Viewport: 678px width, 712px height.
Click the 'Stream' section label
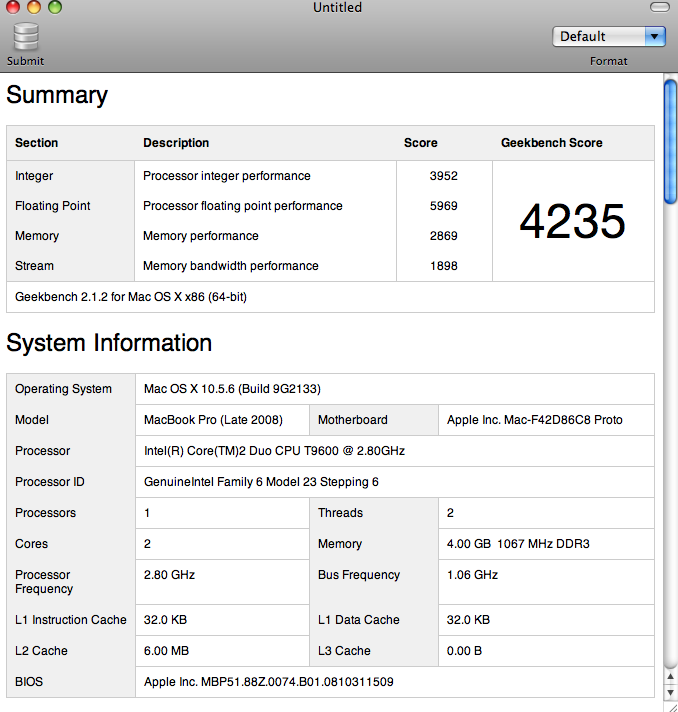coord(34,266)
